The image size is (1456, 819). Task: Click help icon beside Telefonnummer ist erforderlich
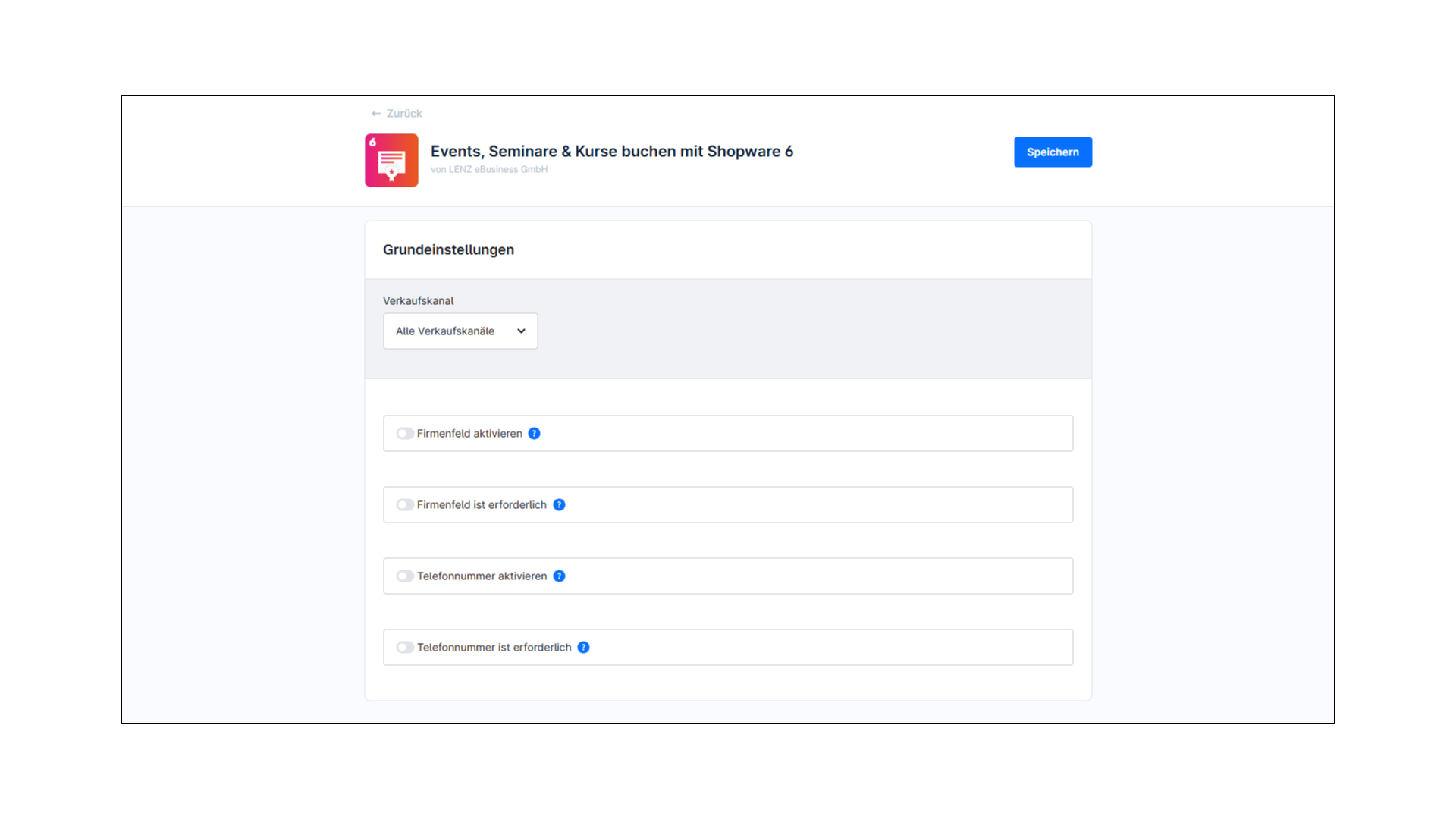(583, 648)
